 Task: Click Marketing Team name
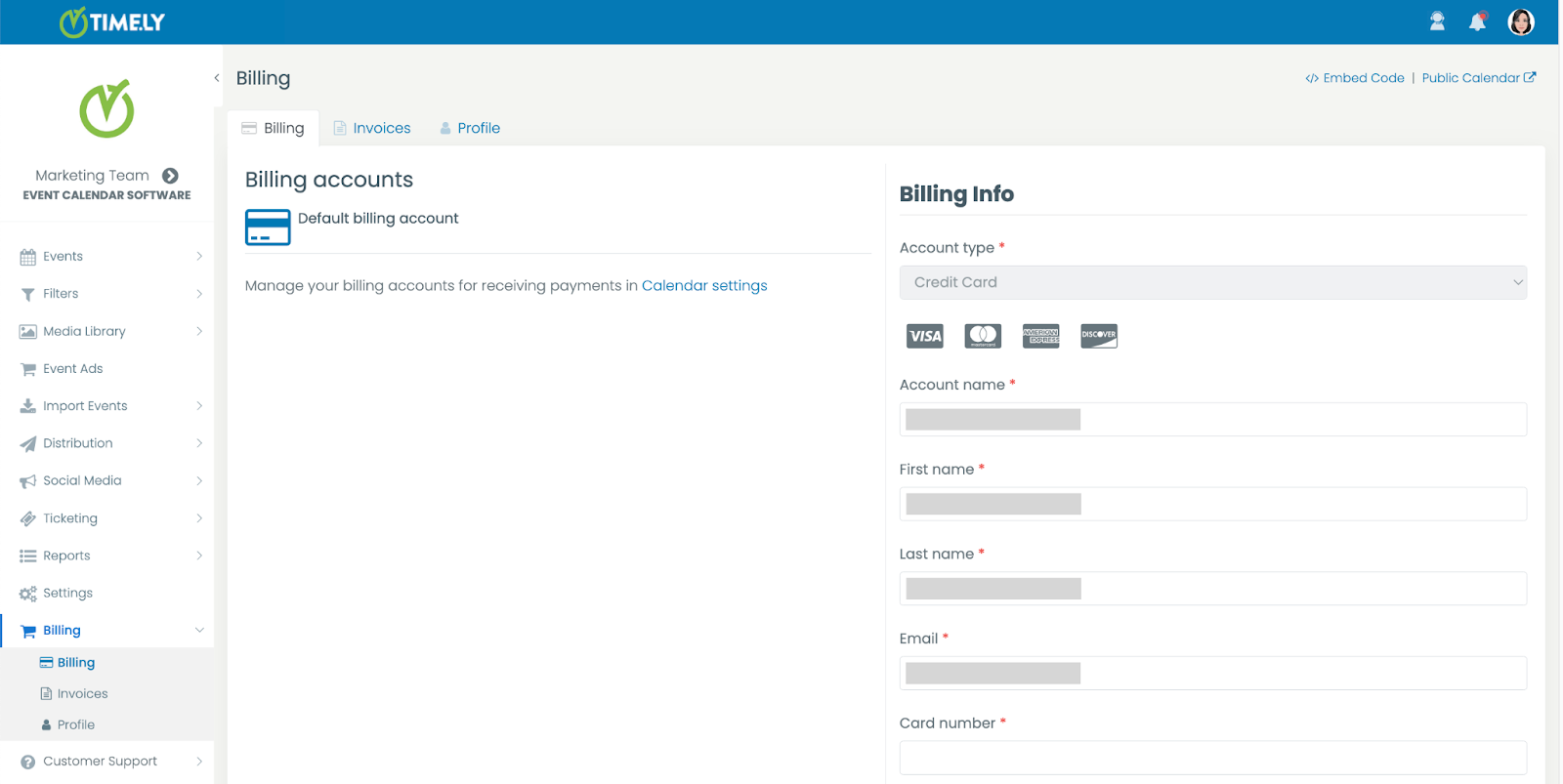click(93, 176)
